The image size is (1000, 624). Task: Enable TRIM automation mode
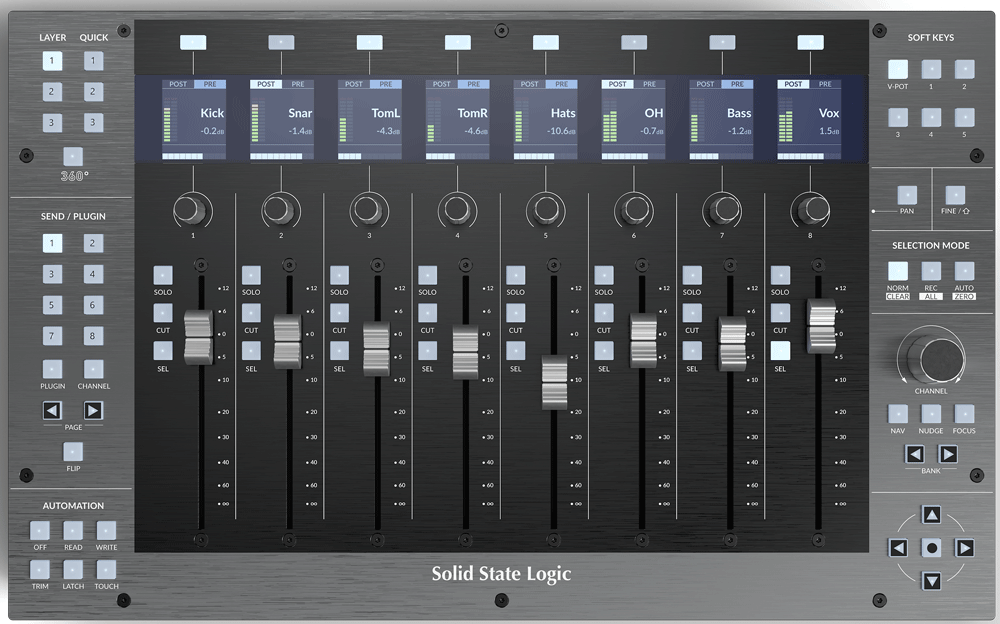(40, 570)
